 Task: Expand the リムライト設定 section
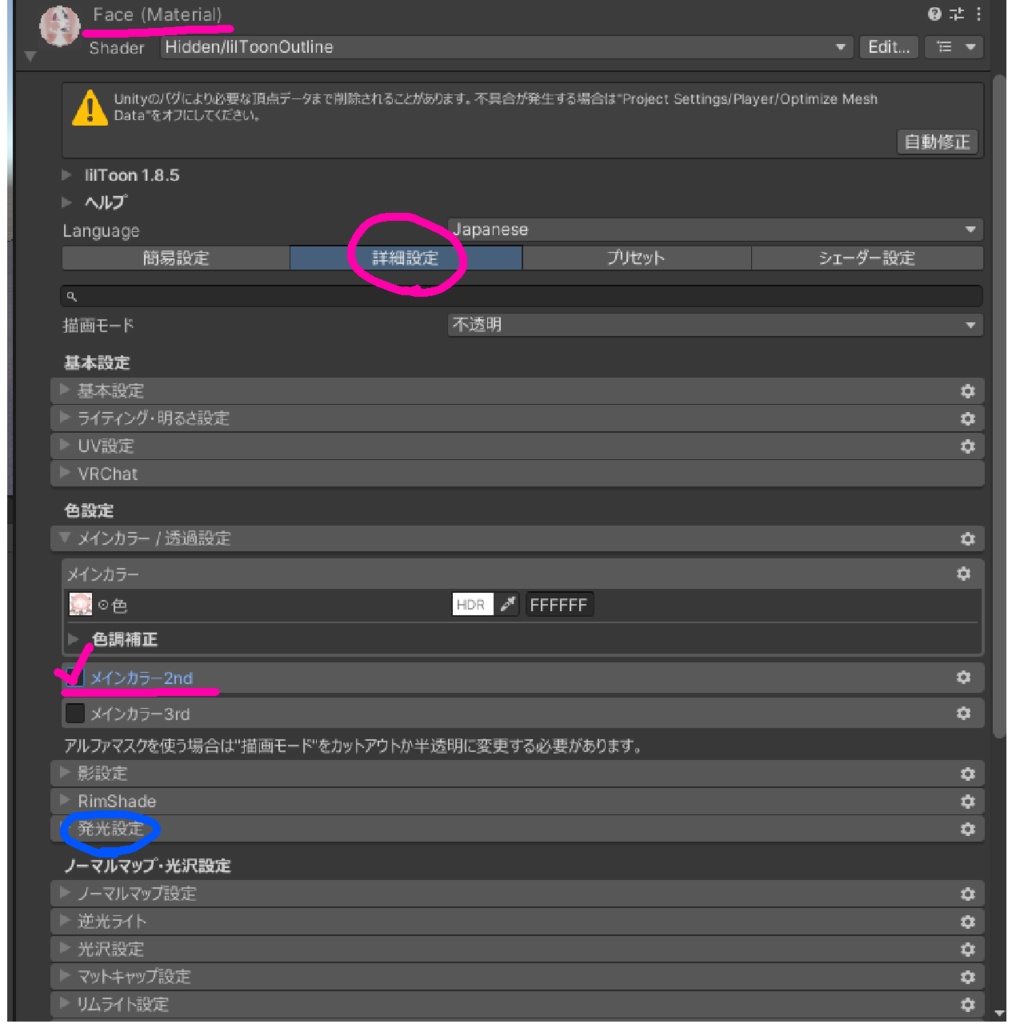[x=517, y=1004]
